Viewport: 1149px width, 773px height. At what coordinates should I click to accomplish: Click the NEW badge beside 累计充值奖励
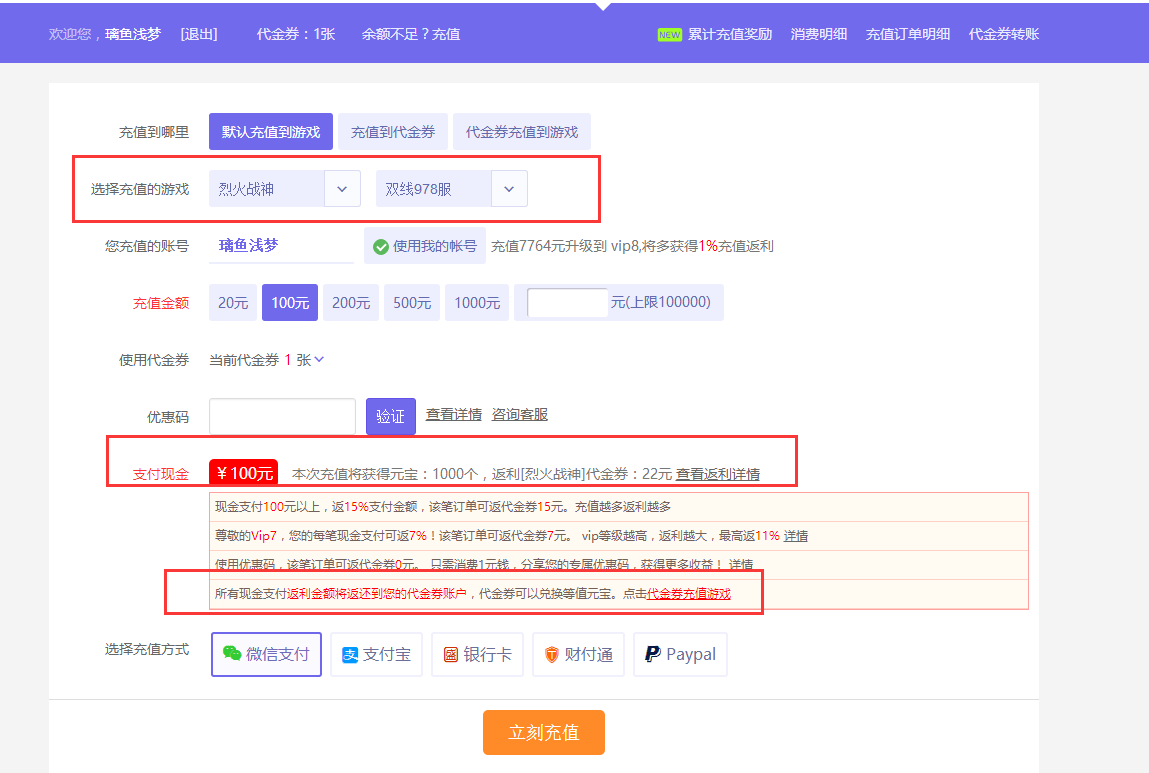coord(669,34)
